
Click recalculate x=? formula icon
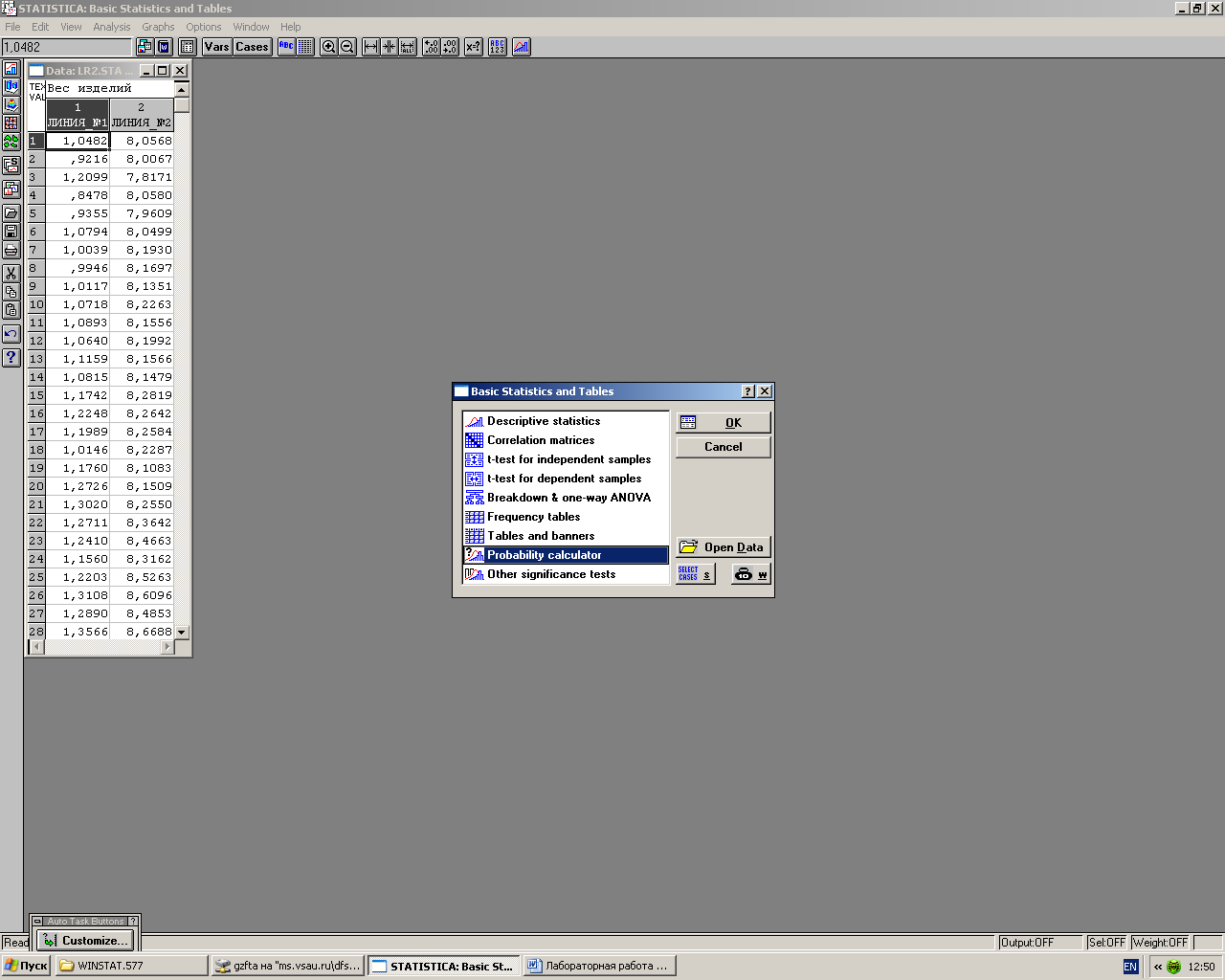click(473, 47)
